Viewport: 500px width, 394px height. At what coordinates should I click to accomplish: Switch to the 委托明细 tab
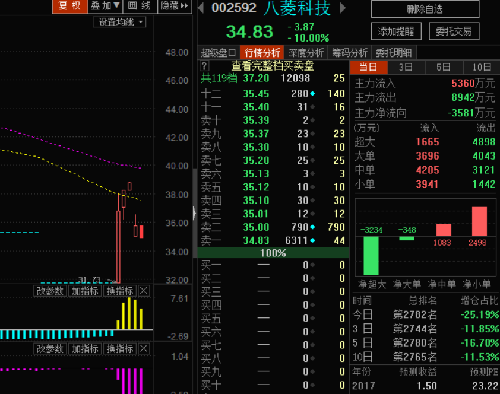(x=394, y=53)
